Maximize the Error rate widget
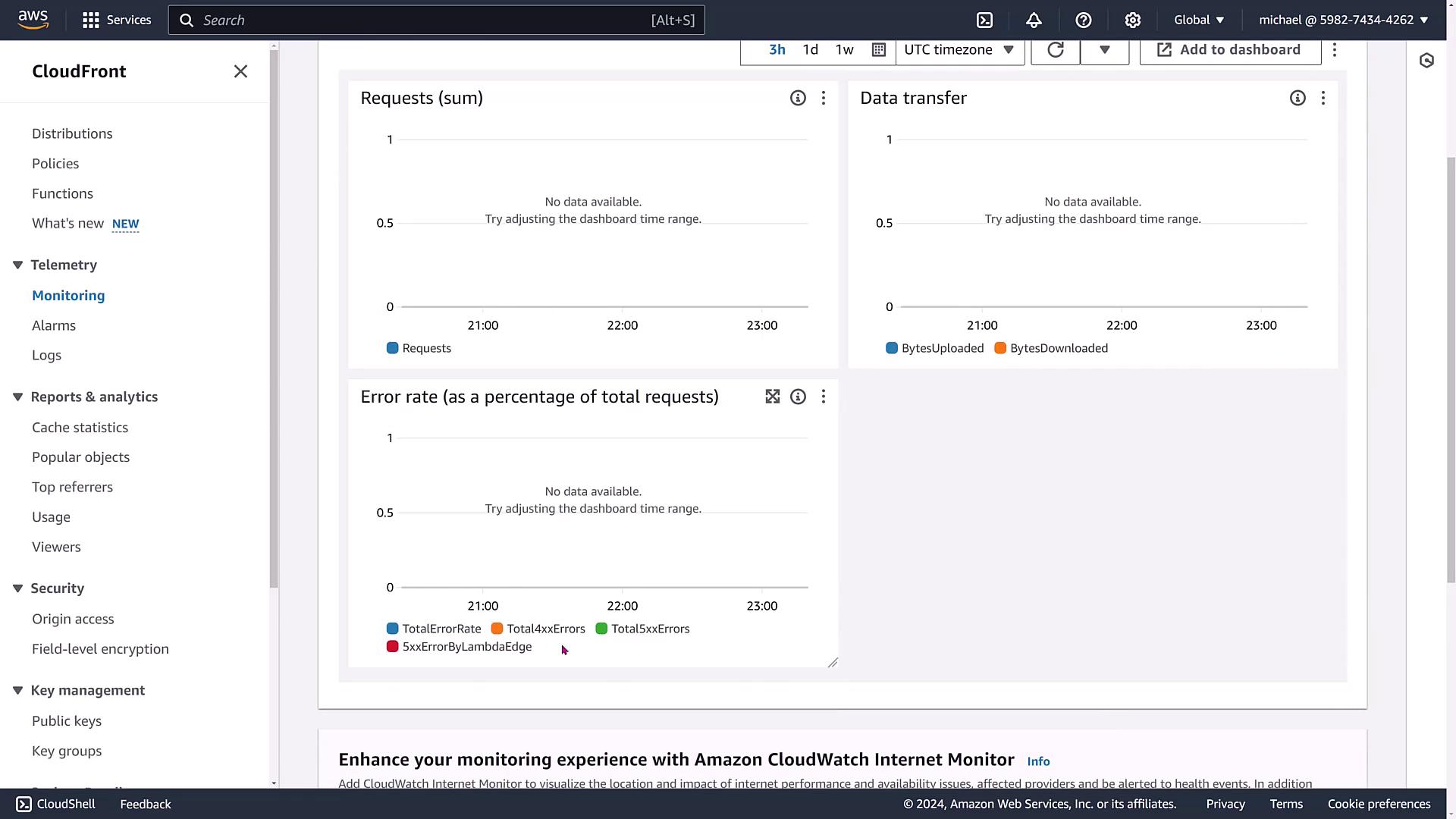1456x819 pixels. [x=772, y=397]
